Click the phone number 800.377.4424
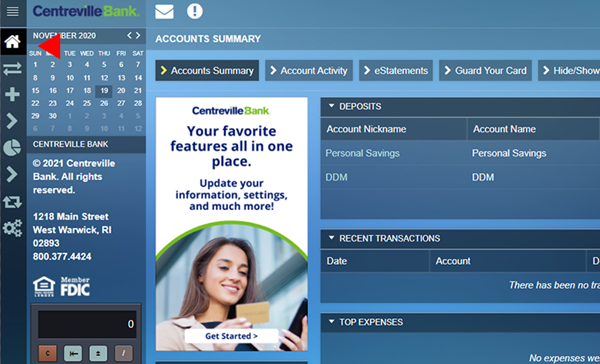Image resolution: width=600 pixels, height=364 pixels. pyautogui.click(x=62, y=256)
